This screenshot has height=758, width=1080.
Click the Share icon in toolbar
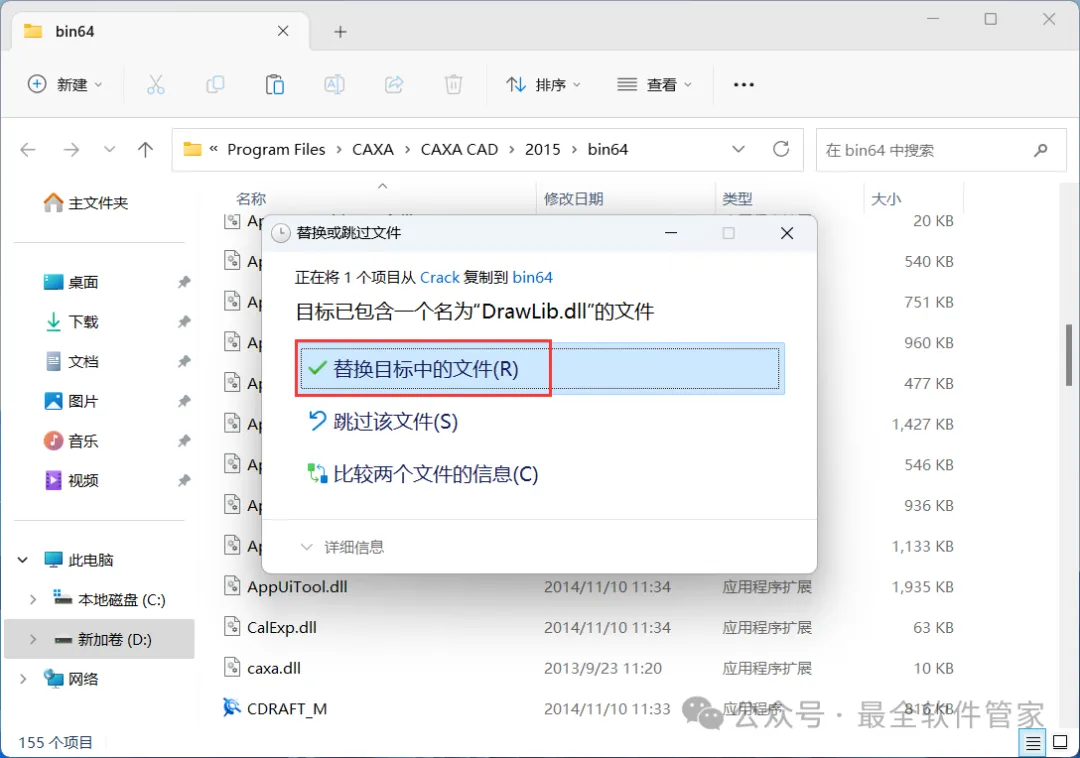[x=394, y=85]
